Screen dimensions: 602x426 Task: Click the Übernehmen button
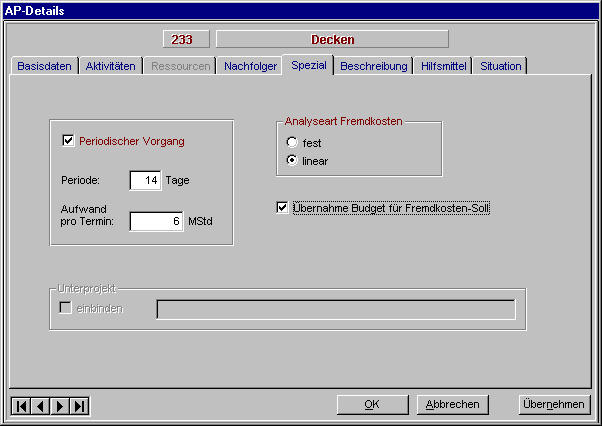click(552, 404)
